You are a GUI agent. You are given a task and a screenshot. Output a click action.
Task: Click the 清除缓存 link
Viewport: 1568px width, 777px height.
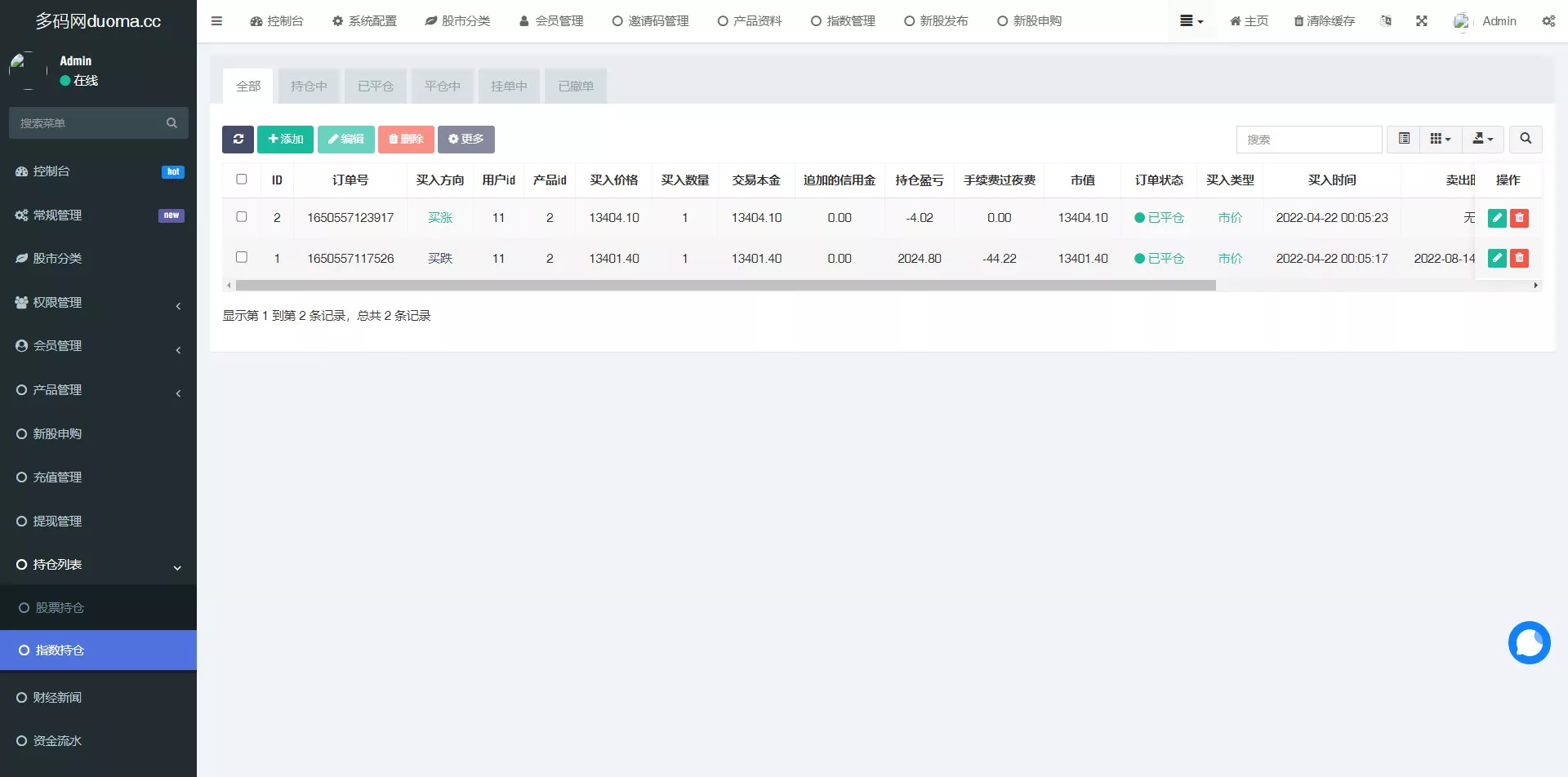click(1324, 21)
